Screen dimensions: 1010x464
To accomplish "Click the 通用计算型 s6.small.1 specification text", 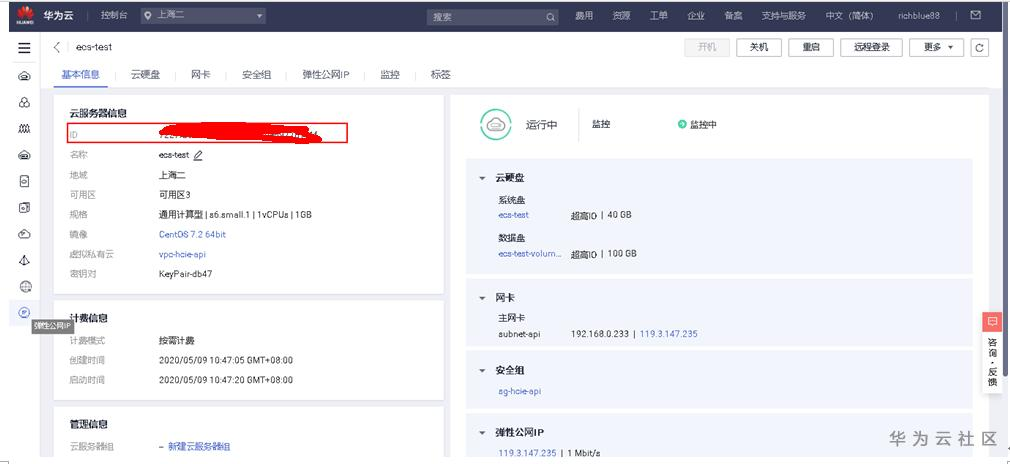I will coord(235,215).
